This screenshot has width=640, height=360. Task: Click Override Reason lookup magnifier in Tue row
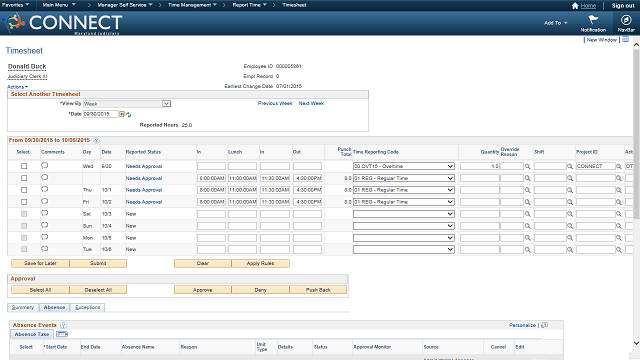(x=527, y=249)
